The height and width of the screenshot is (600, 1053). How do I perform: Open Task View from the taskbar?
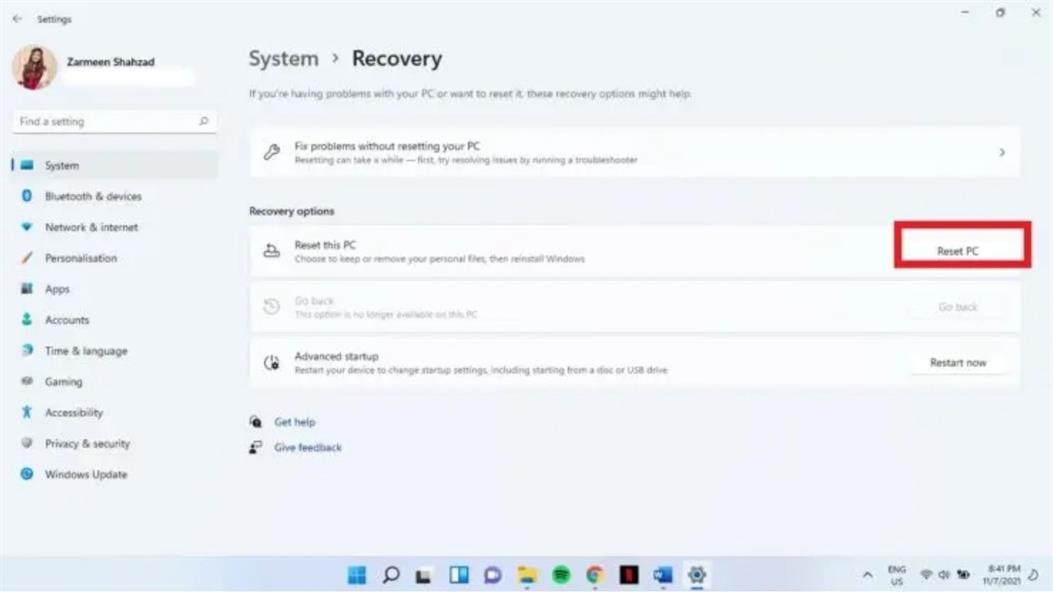pos(423,576)
